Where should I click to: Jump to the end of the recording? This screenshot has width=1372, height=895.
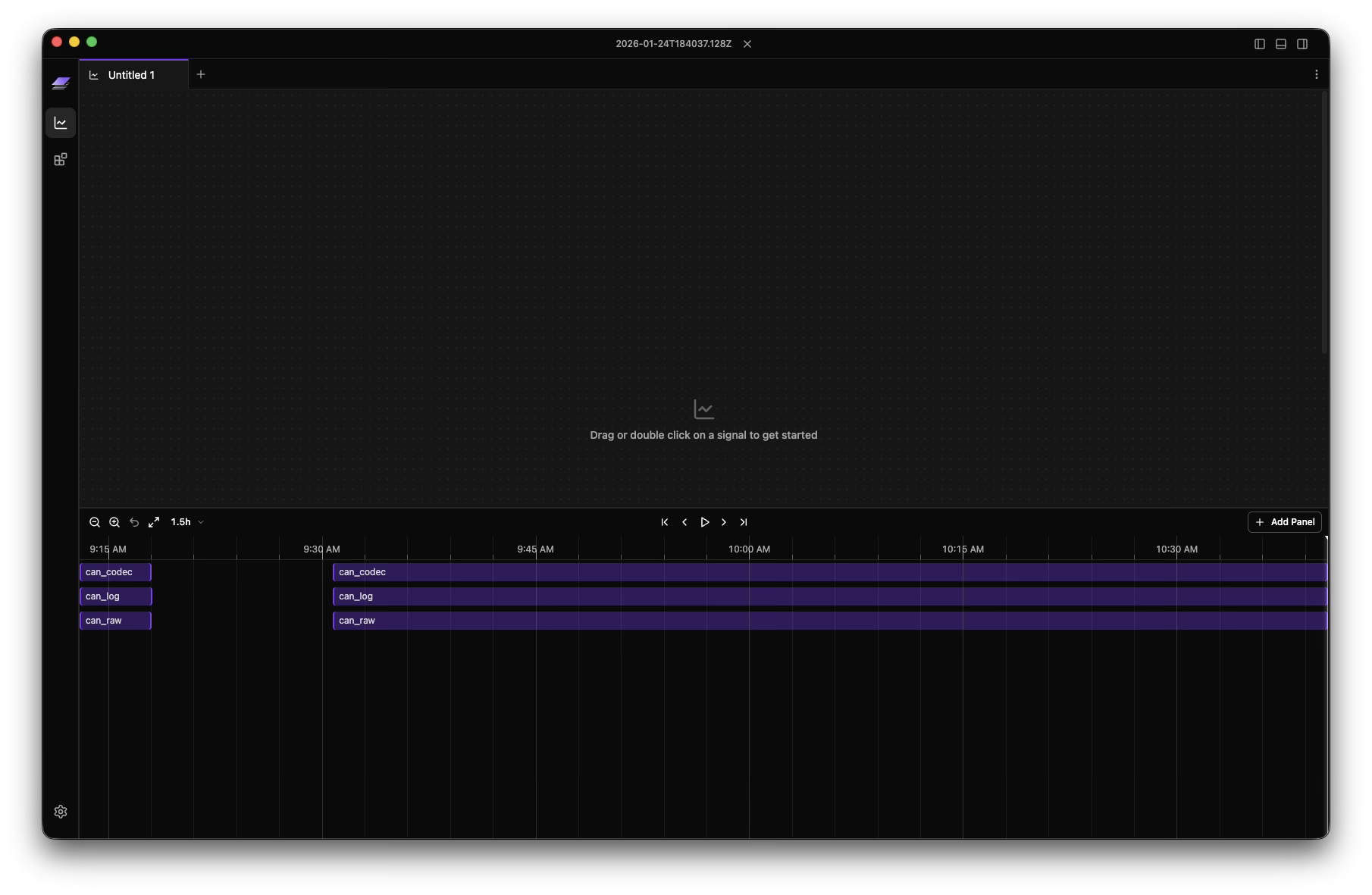pos(744,522)
